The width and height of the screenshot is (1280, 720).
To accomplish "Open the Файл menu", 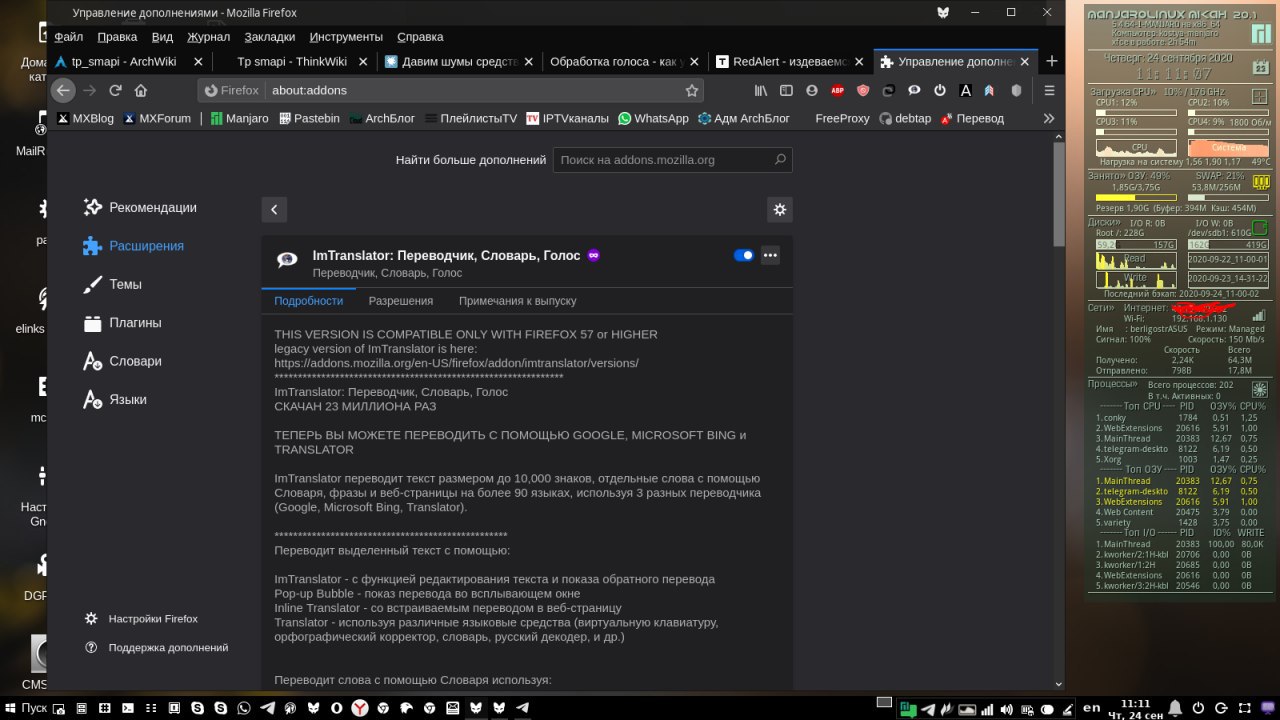I will click(68, 37).
